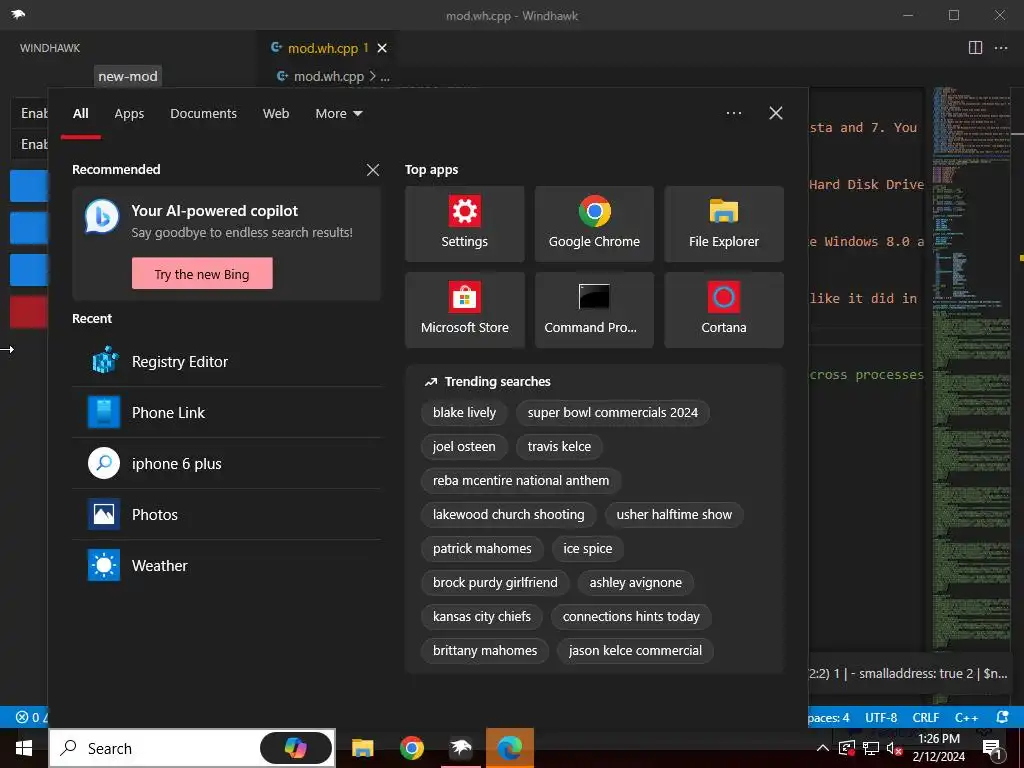Open search panel options ellipsis
Image resolution: width=1024 pixels, height=768 pixels.
tap(734, 113)
